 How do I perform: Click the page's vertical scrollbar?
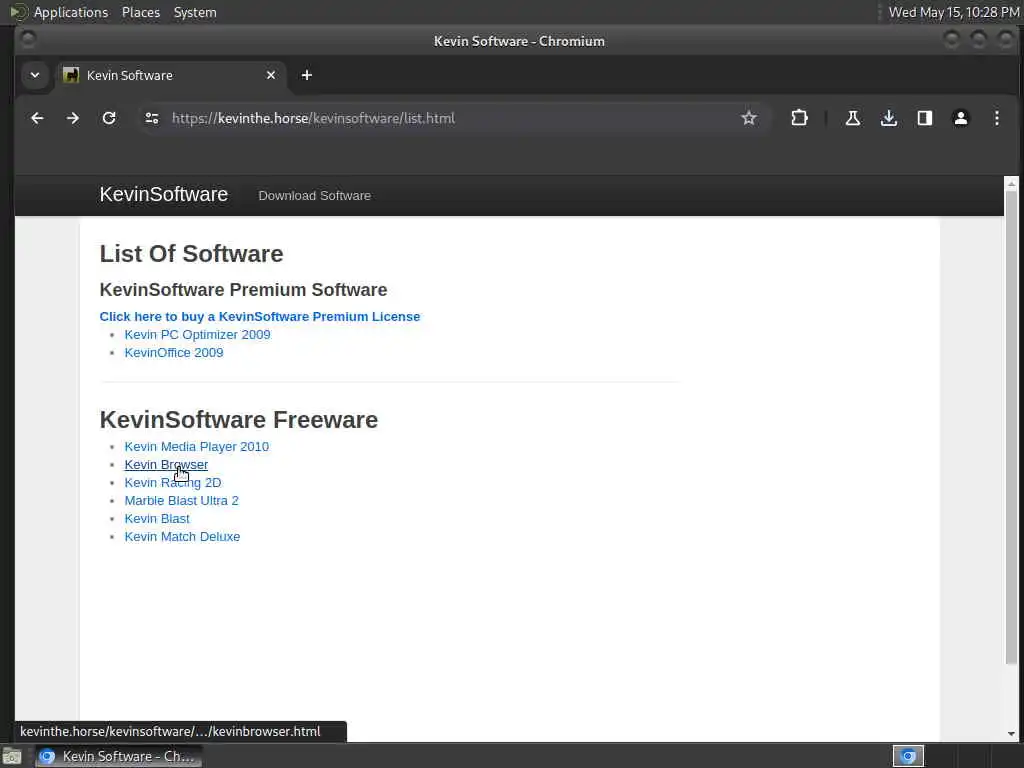point(1011,420)
